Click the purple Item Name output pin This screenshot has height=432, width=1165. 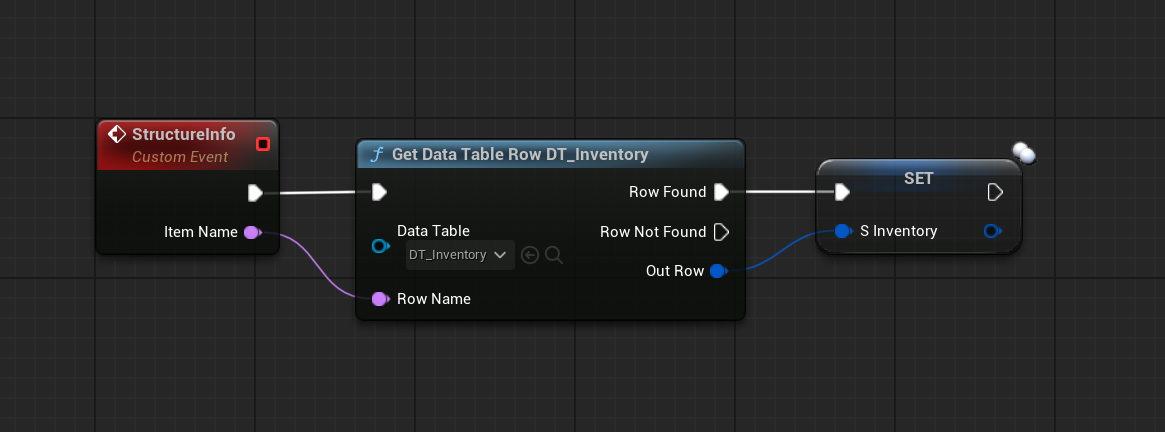(x=252, y=232)
